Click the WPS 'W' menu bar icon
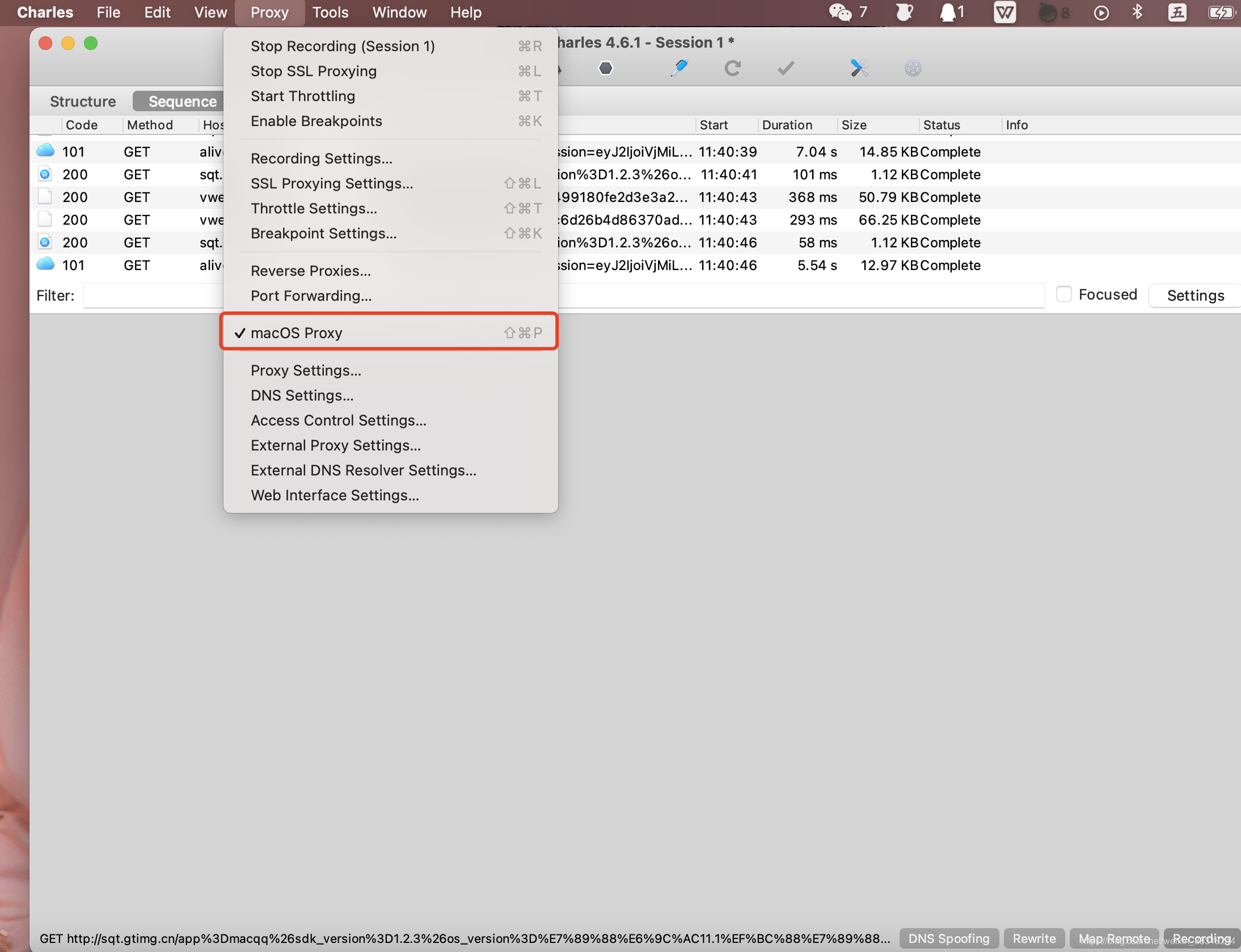The width and height of the screenshot is (1241, 952). point(1004,12)
